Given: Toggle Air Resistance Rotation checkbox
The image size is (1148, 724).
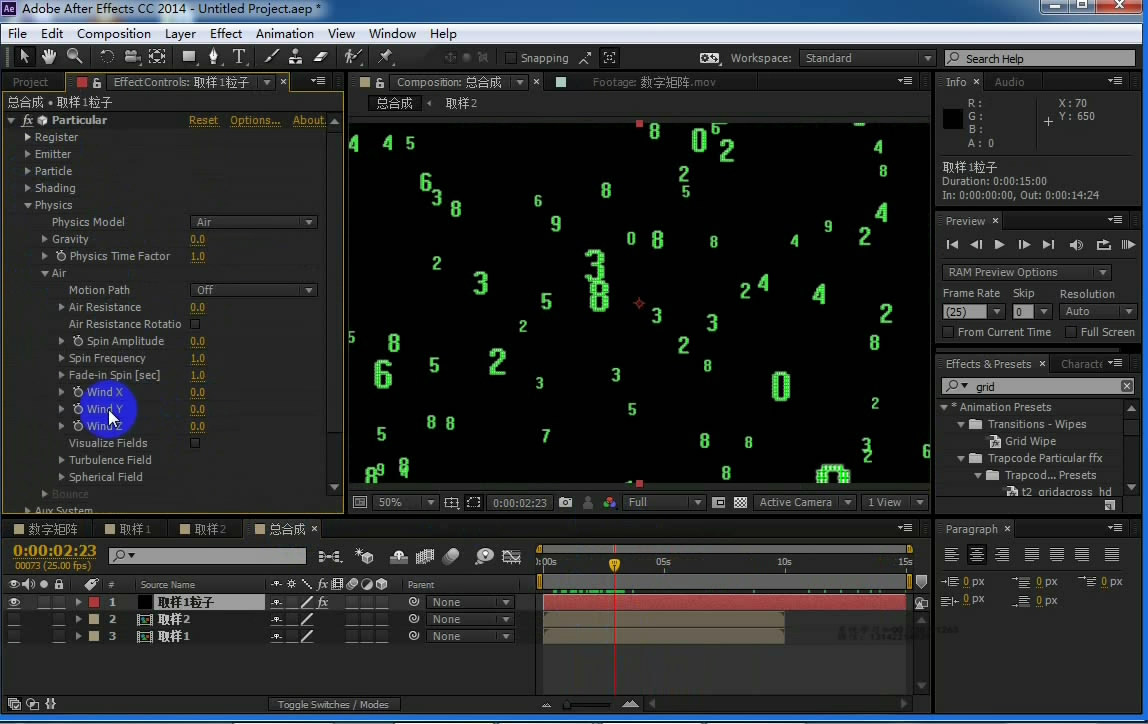Looking at the screenshot, I should tap(195, 324).
